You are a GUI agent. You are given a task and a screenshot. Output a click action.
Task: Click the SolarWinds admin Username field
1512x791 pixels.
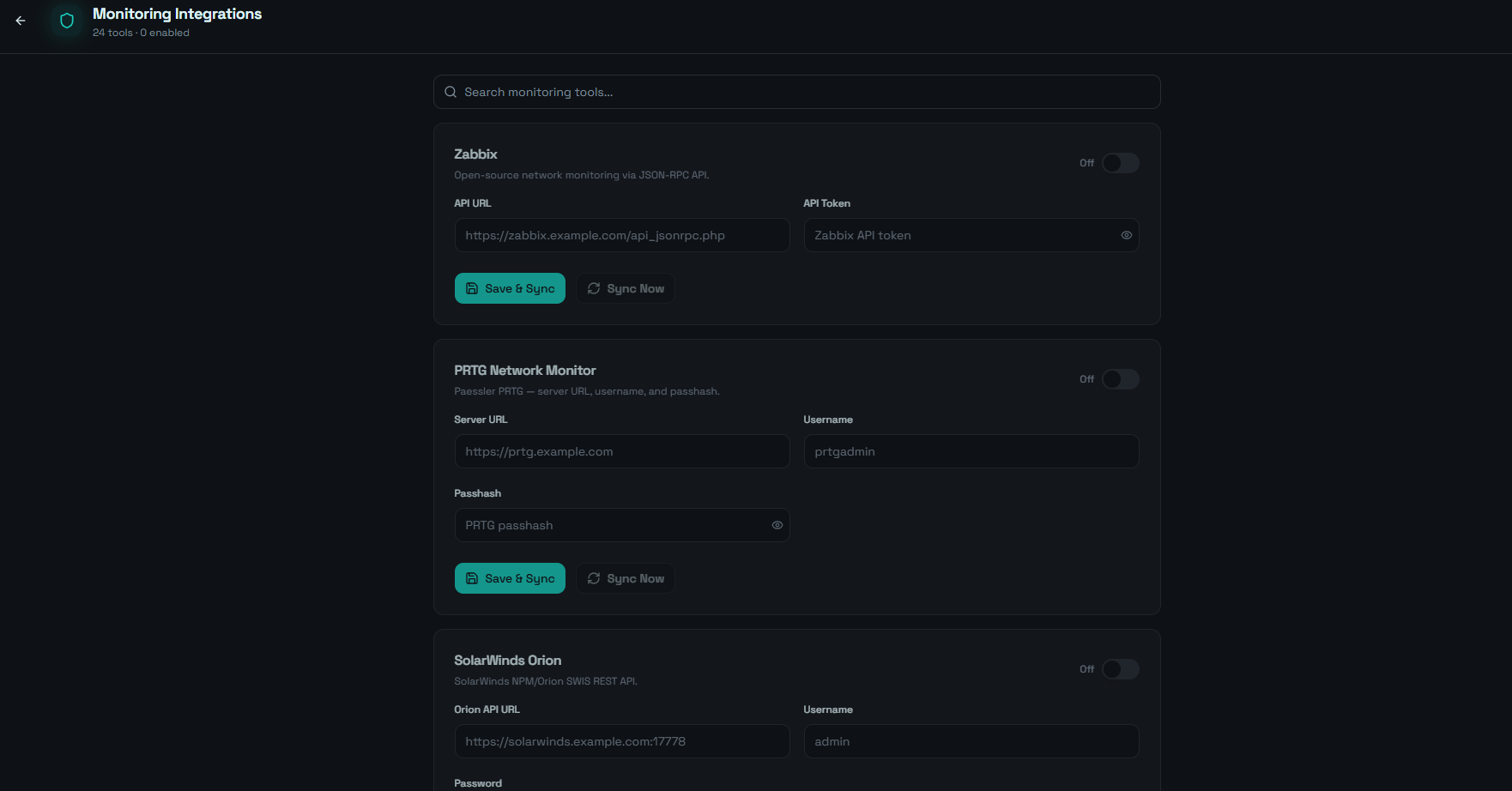[971, 740]
